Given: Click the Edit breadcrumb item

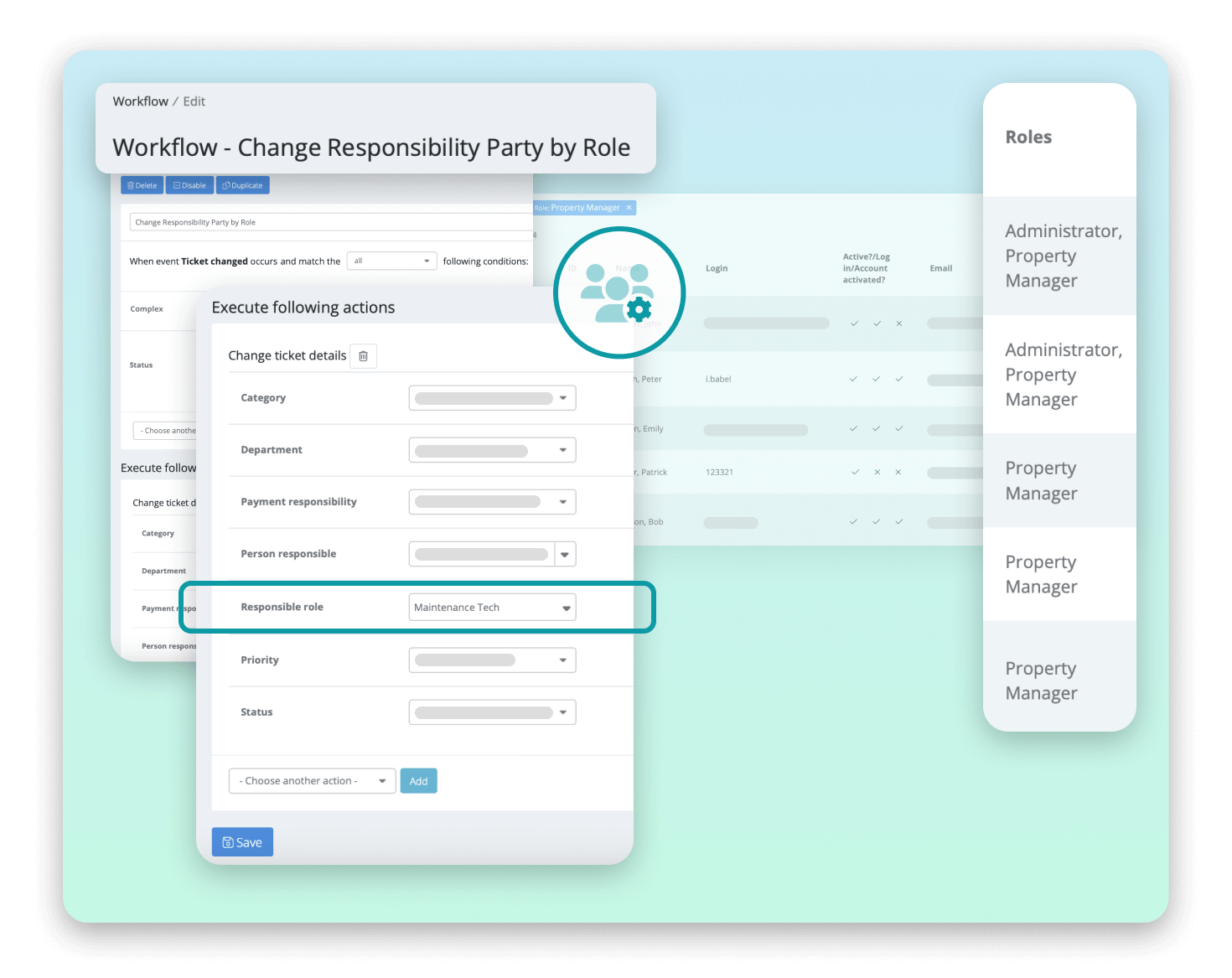Looking at the screenshot, I should point(194,101).
